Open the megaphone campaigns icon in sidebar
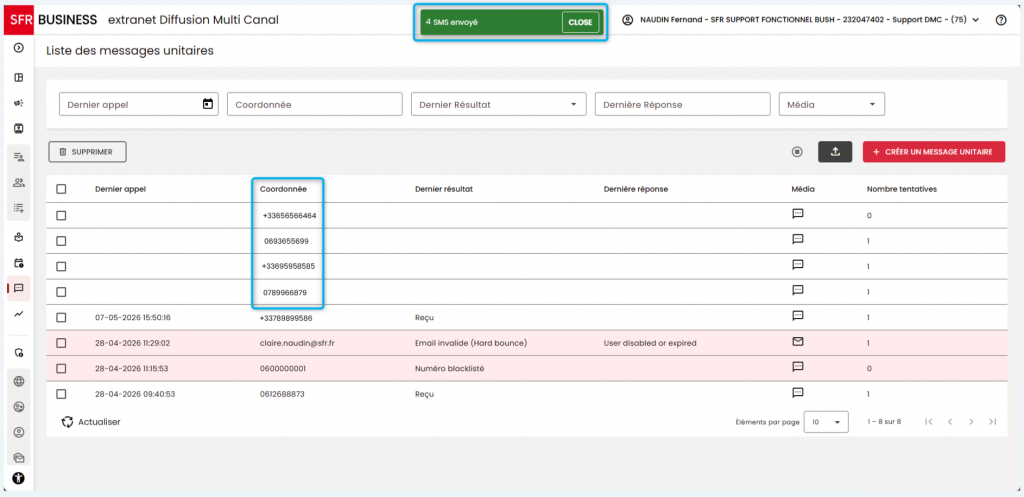The image size is (1024, 497). tap(19, 103)
